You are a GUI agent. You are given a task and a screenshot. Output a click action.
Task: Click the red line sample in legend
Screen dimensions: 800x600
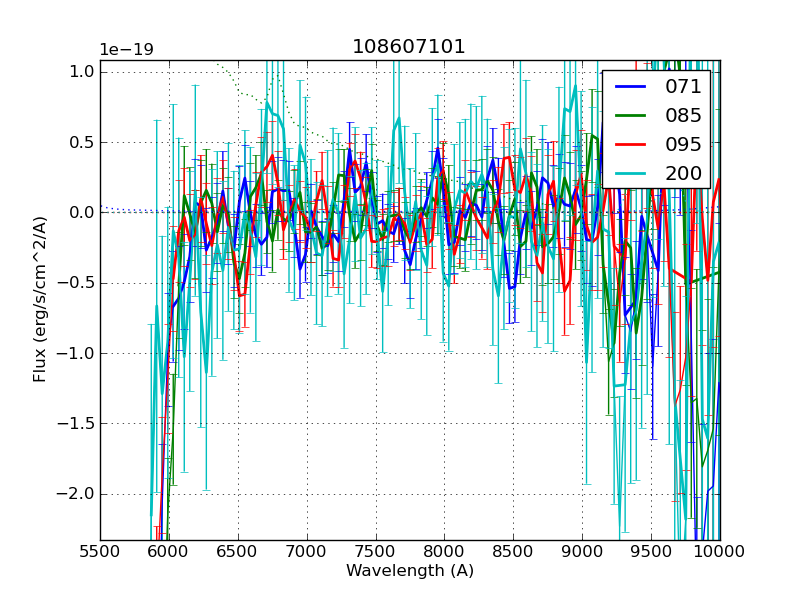tap(631, 144)
